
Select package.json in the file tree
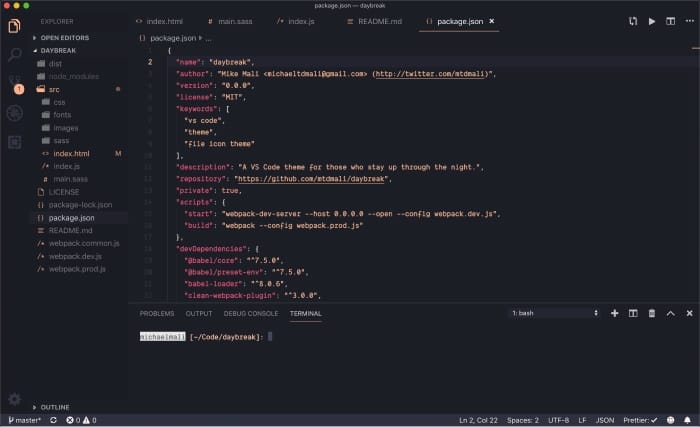[71, 218]
